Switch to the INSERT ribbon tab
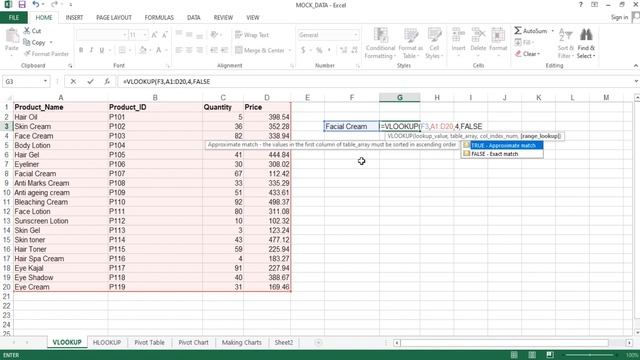640x360 pixels. pos(74,18)
